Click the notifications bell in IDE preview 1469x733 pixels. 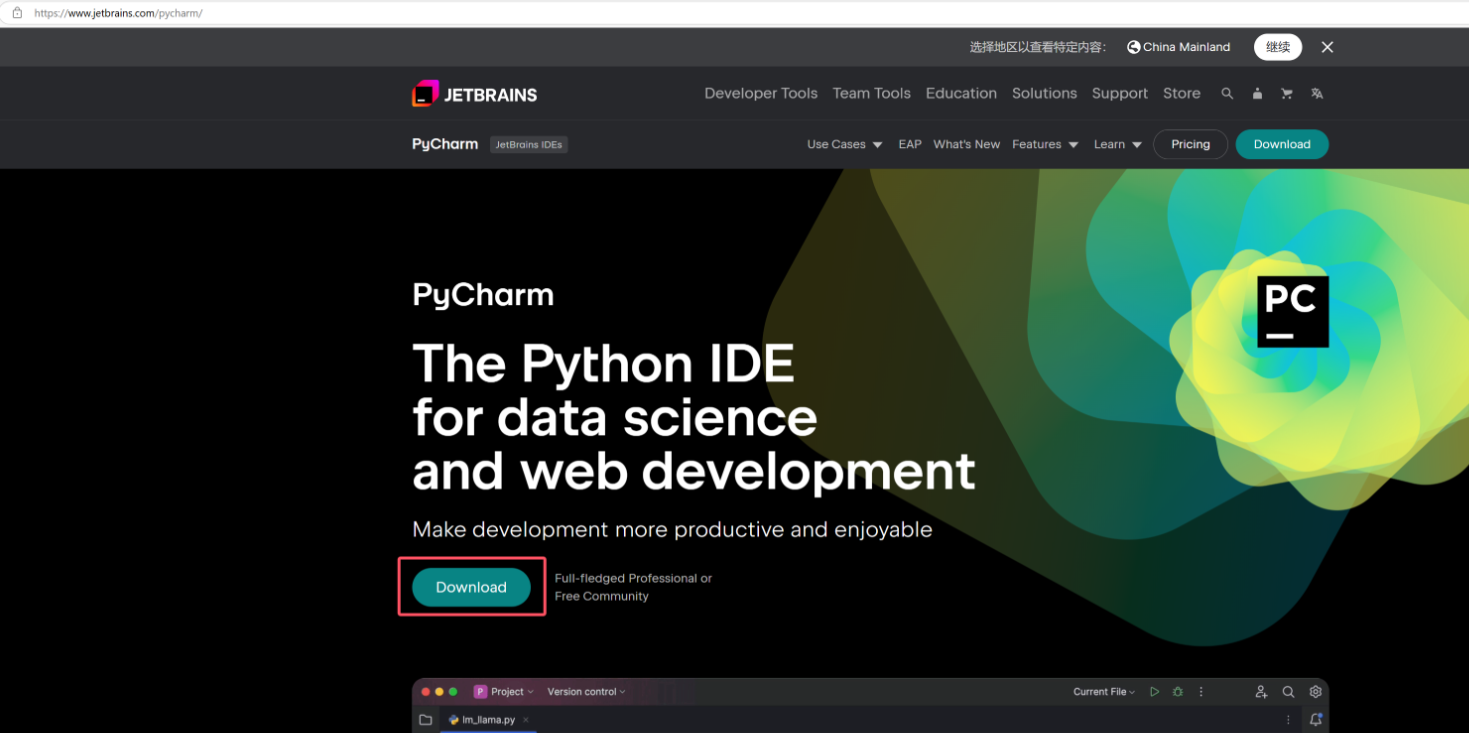pyautogui.click(x=1316, y=720)
